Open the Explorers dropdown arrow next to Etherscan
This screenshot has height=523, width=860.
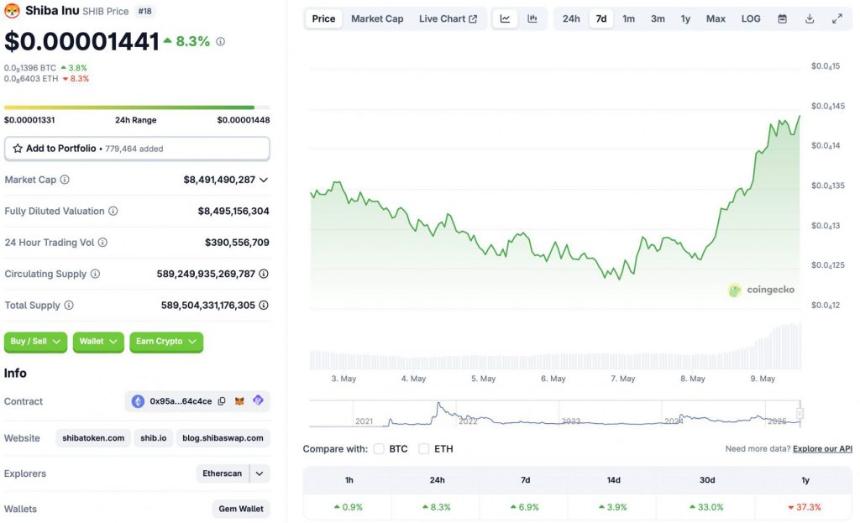click(x=259, y=474)
